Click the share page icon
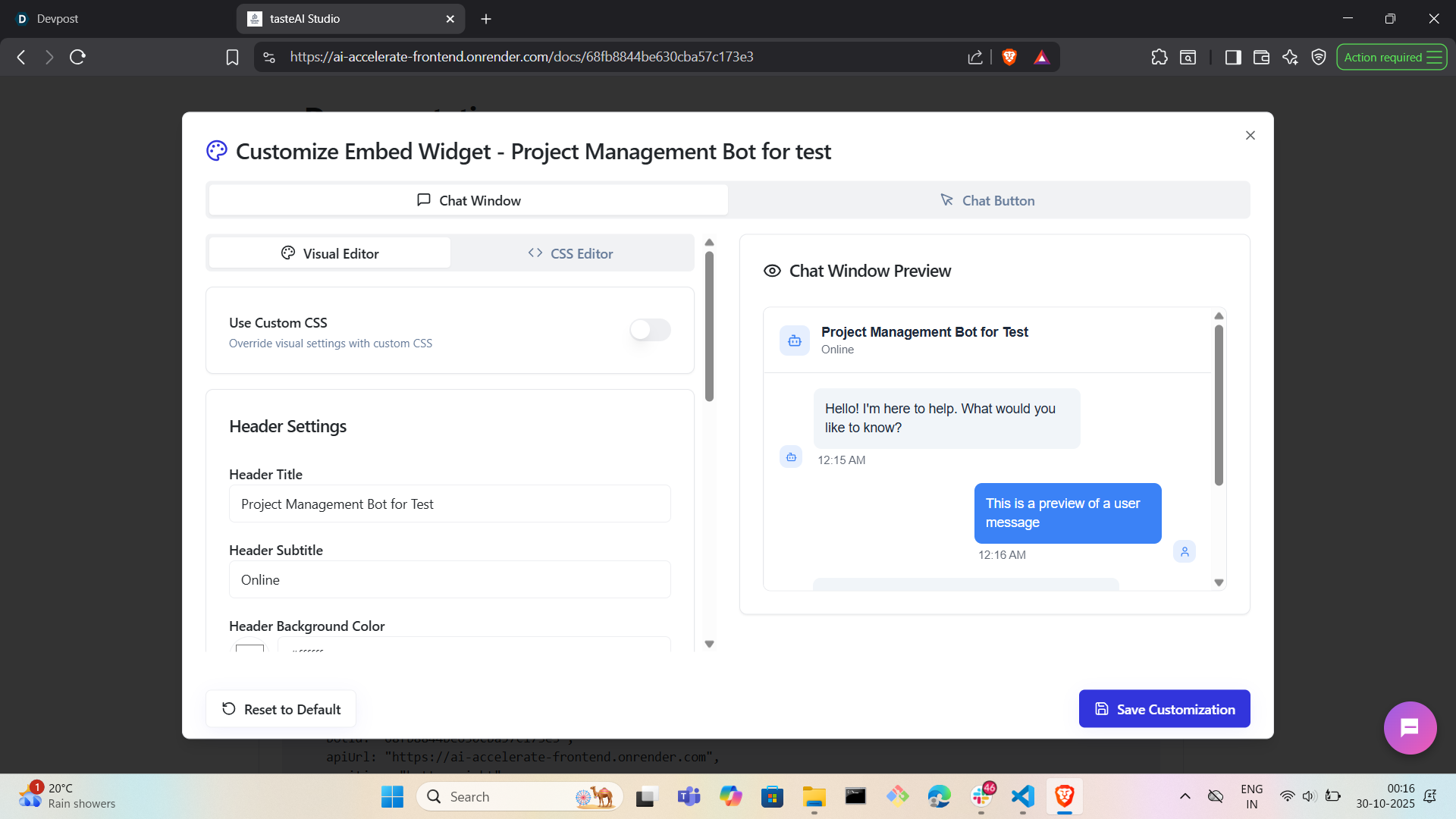This screenshot has width=1456, height=819. 975,57
